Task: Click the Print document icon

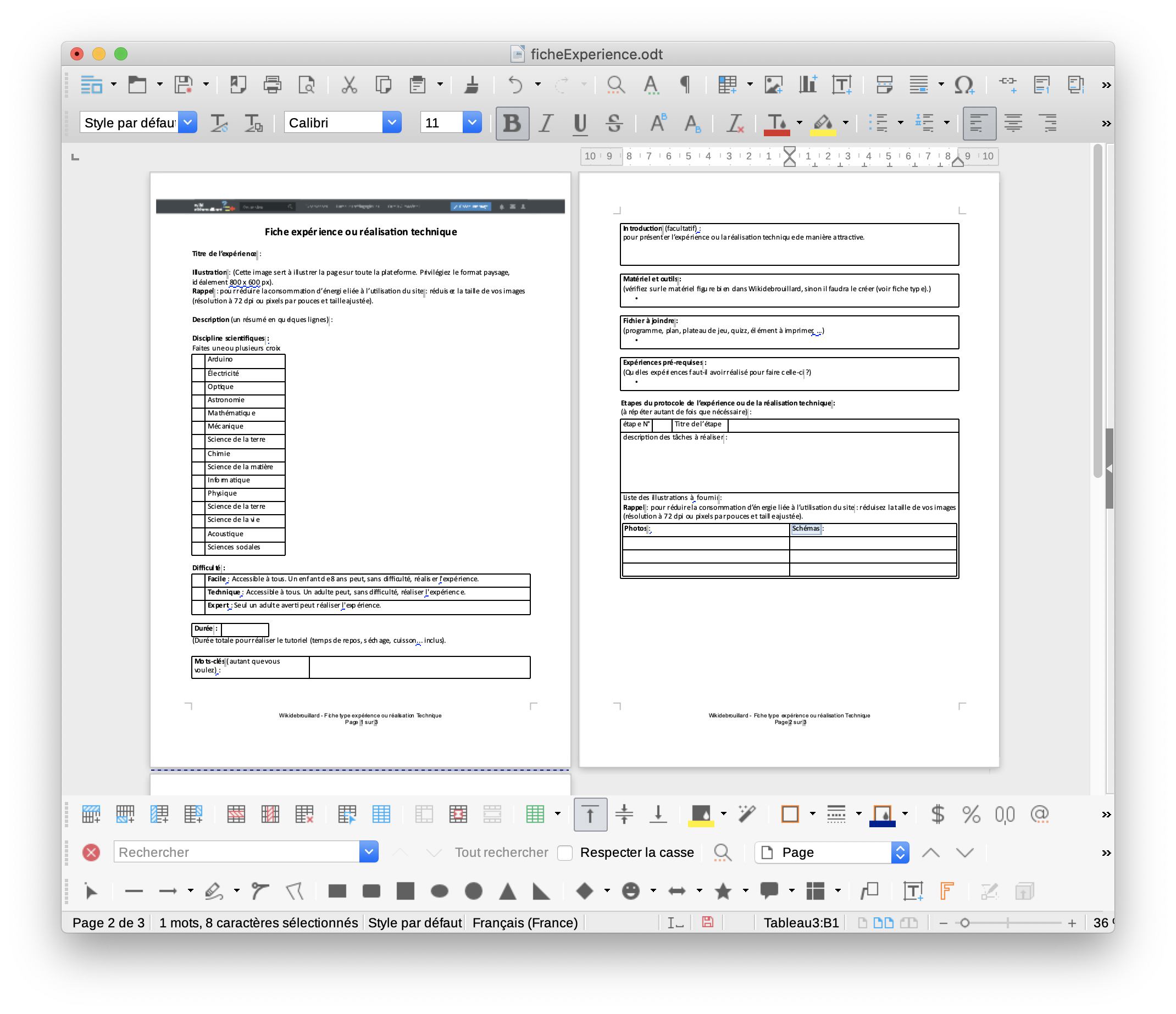Action: click(273, 85)
